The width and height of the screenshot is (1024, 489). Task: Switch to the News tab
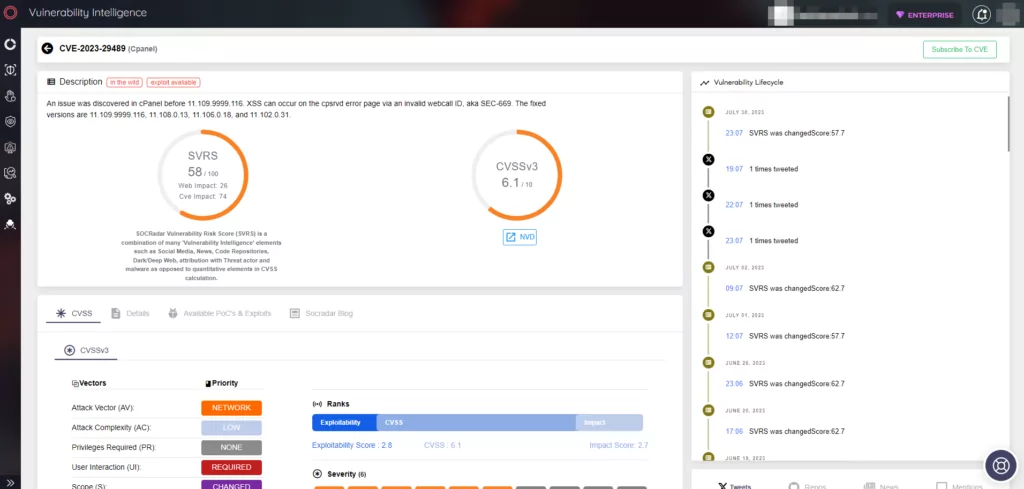[880, 486]
